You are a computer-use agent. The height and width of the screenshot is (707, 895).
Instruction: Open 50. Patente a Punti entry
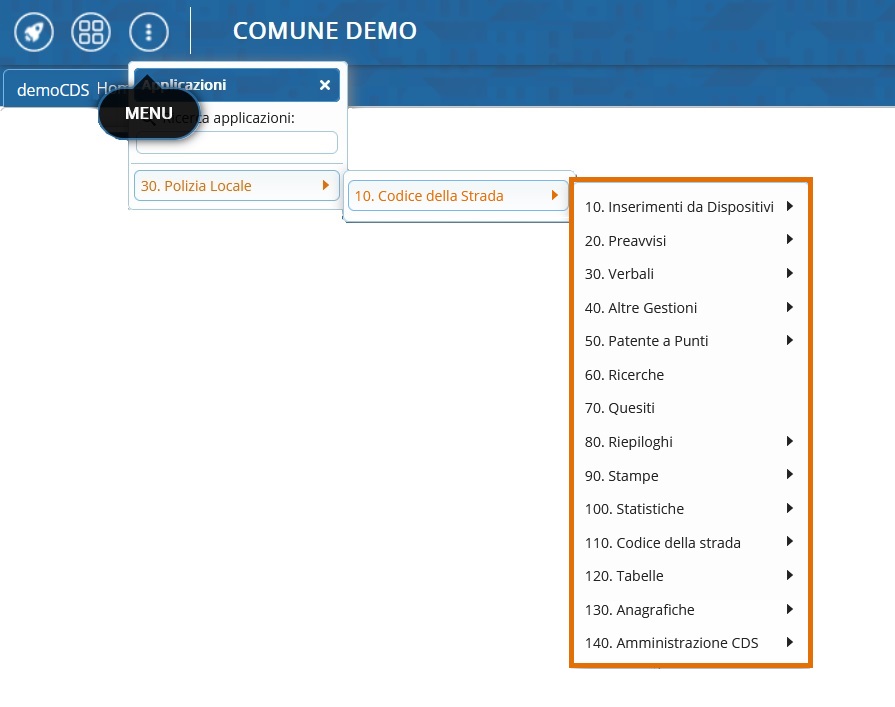point(646,341)
